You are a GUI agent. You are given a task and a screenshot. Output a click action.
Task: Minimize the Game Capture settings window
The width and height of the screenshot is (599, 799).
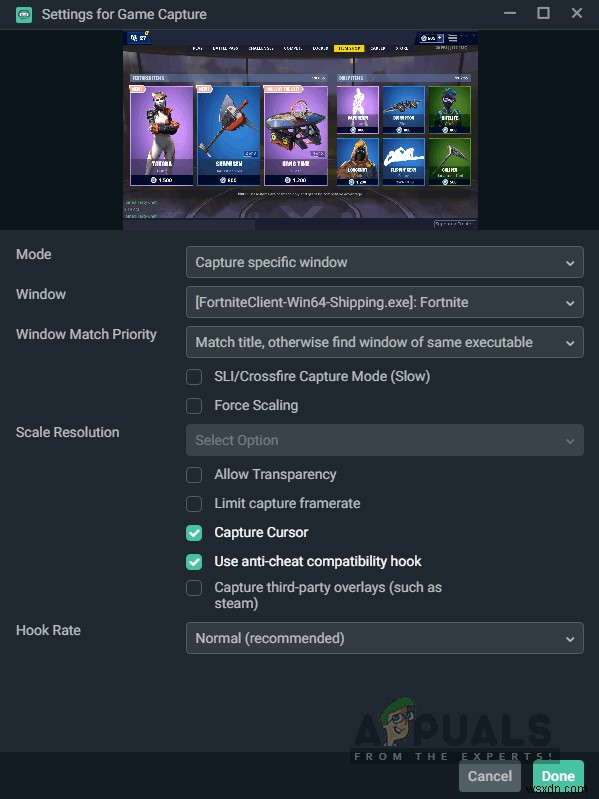coord(510,13)
